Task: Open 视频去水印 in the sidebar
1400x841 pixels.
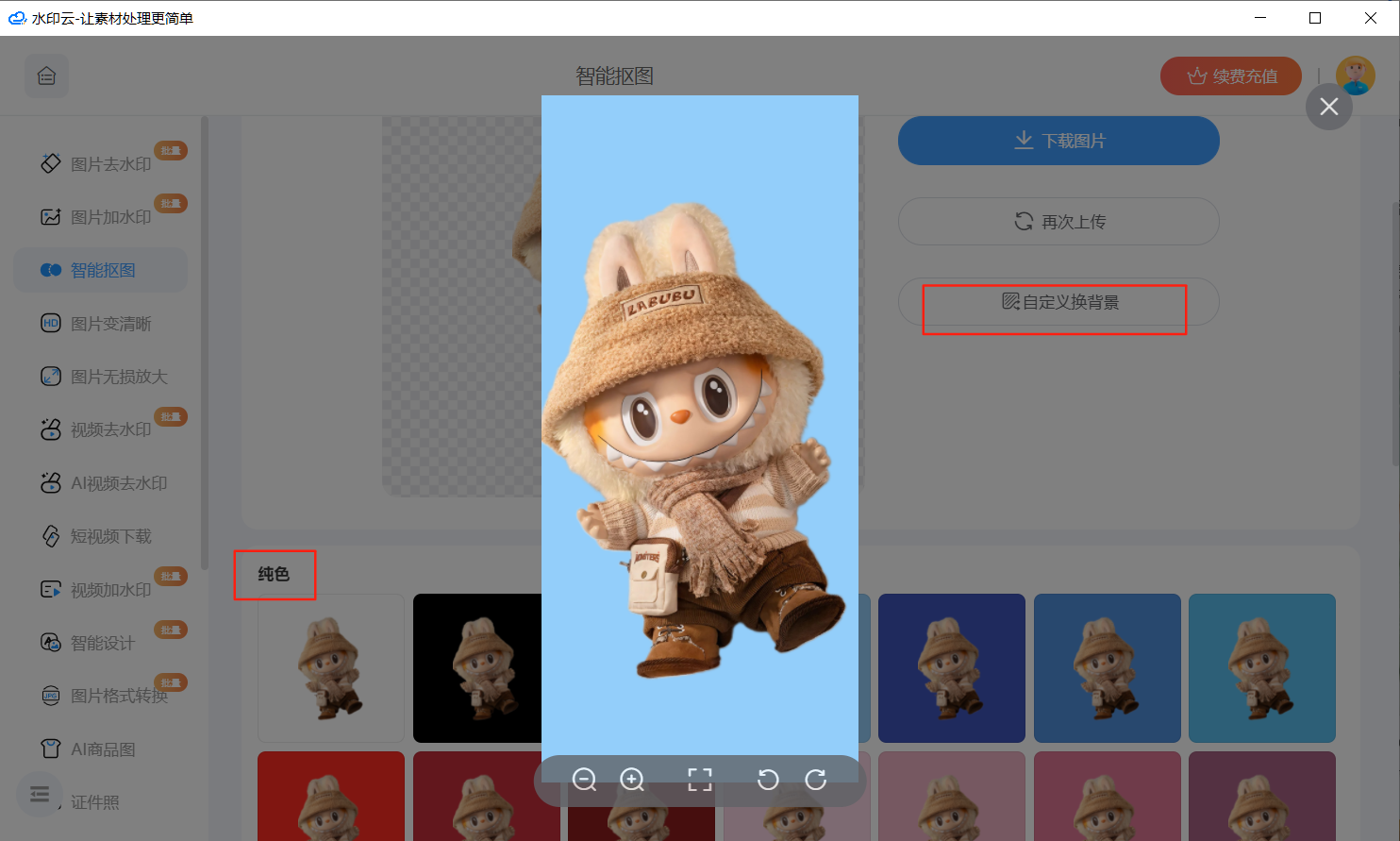Action: [100, 429]
